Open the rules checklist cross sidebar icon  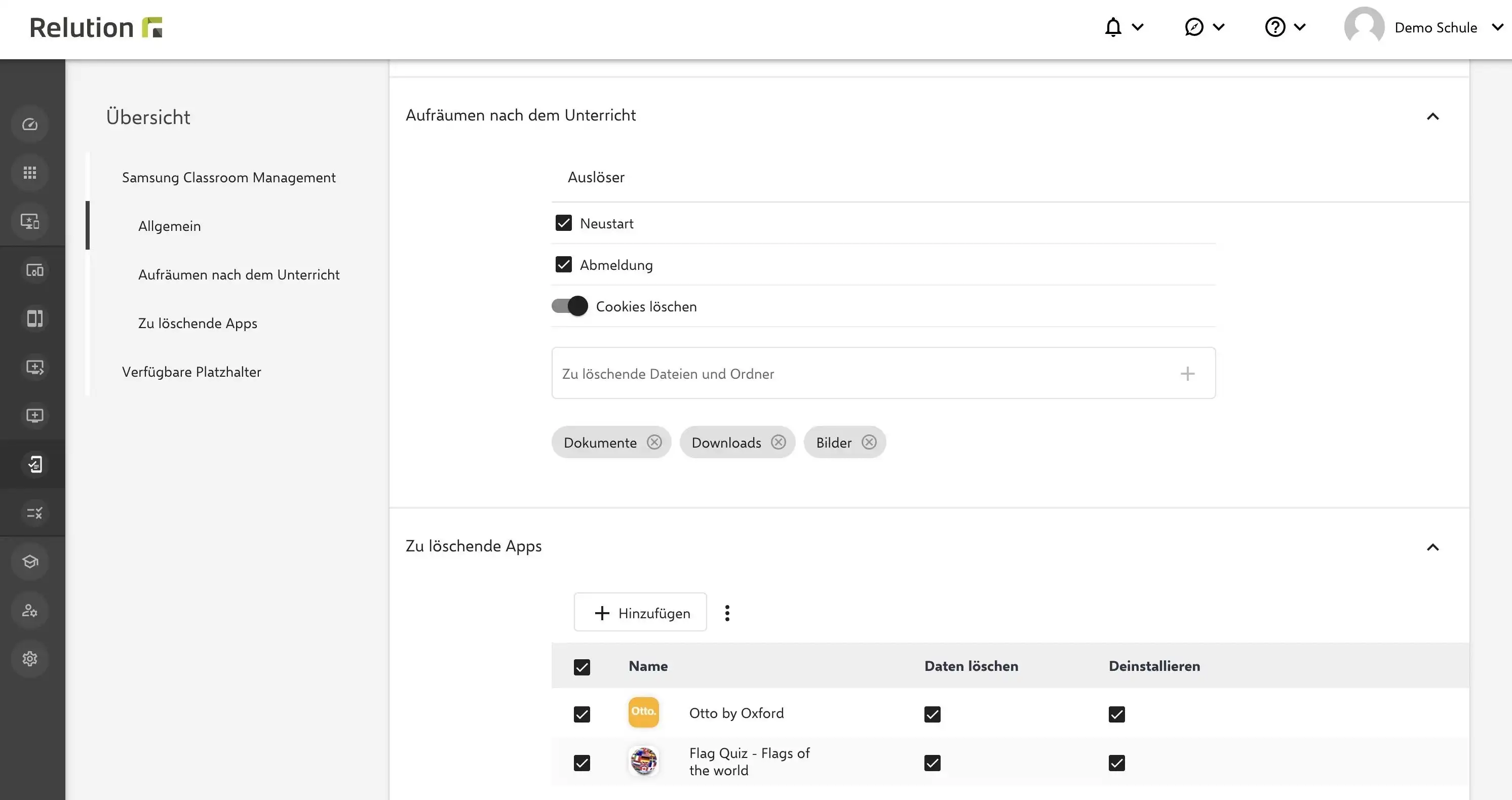click(x=34, y=513)
